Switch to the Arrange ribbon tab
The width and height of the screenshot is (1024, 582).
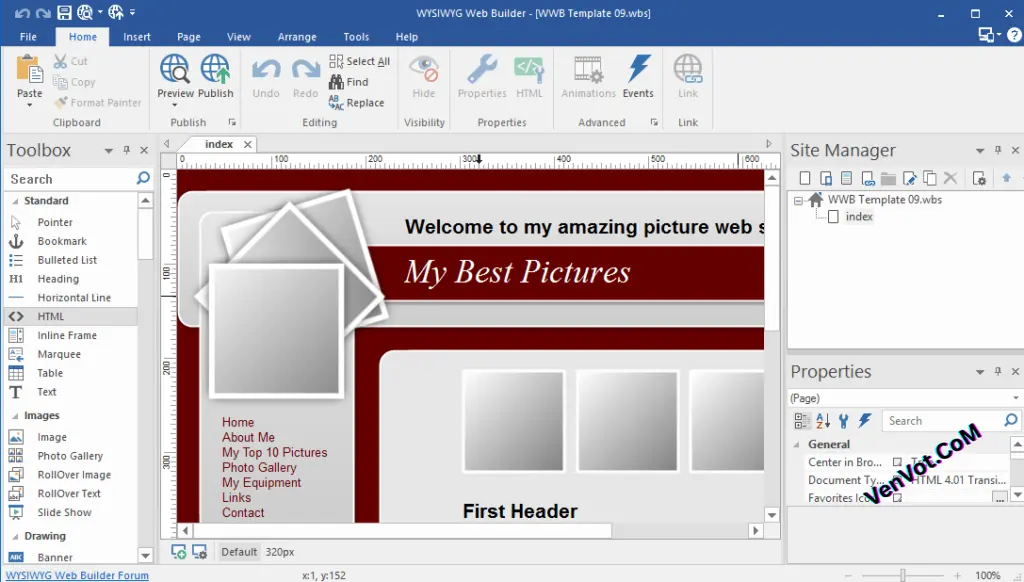point(296,37)
